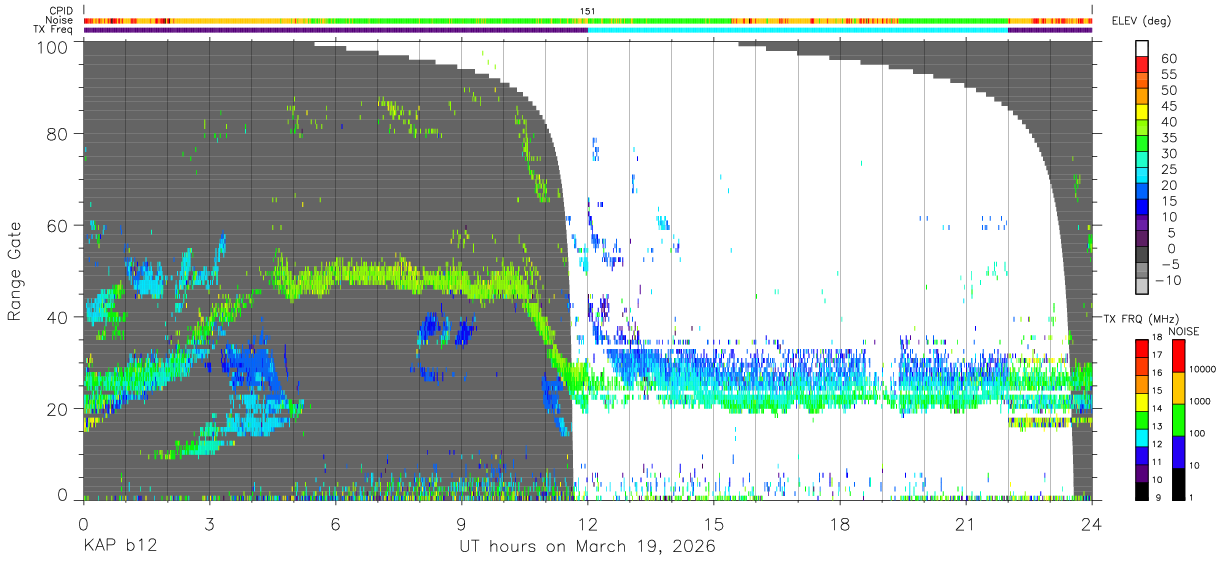Click tick 3 on the UT hours axis
Viewport: 1228px width, 567px height.
pyautogui.click(x=209, y=525)
